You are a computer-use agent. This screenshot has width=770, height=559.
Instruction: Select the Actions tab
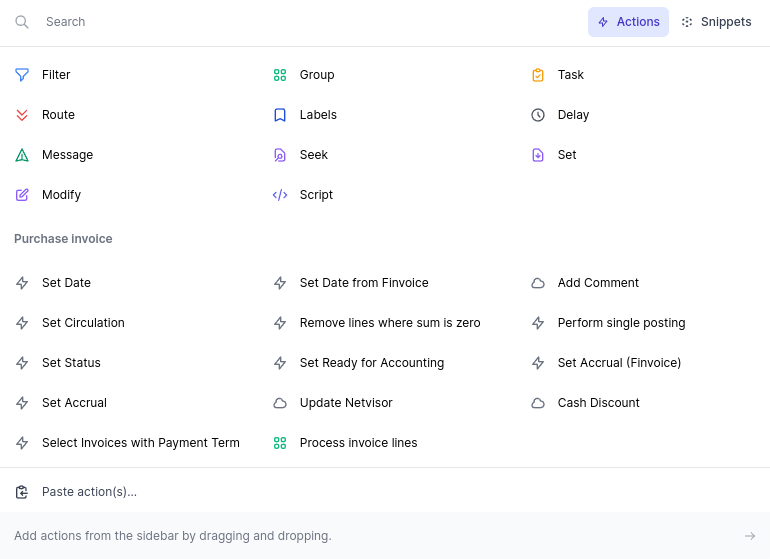(628, 22)
